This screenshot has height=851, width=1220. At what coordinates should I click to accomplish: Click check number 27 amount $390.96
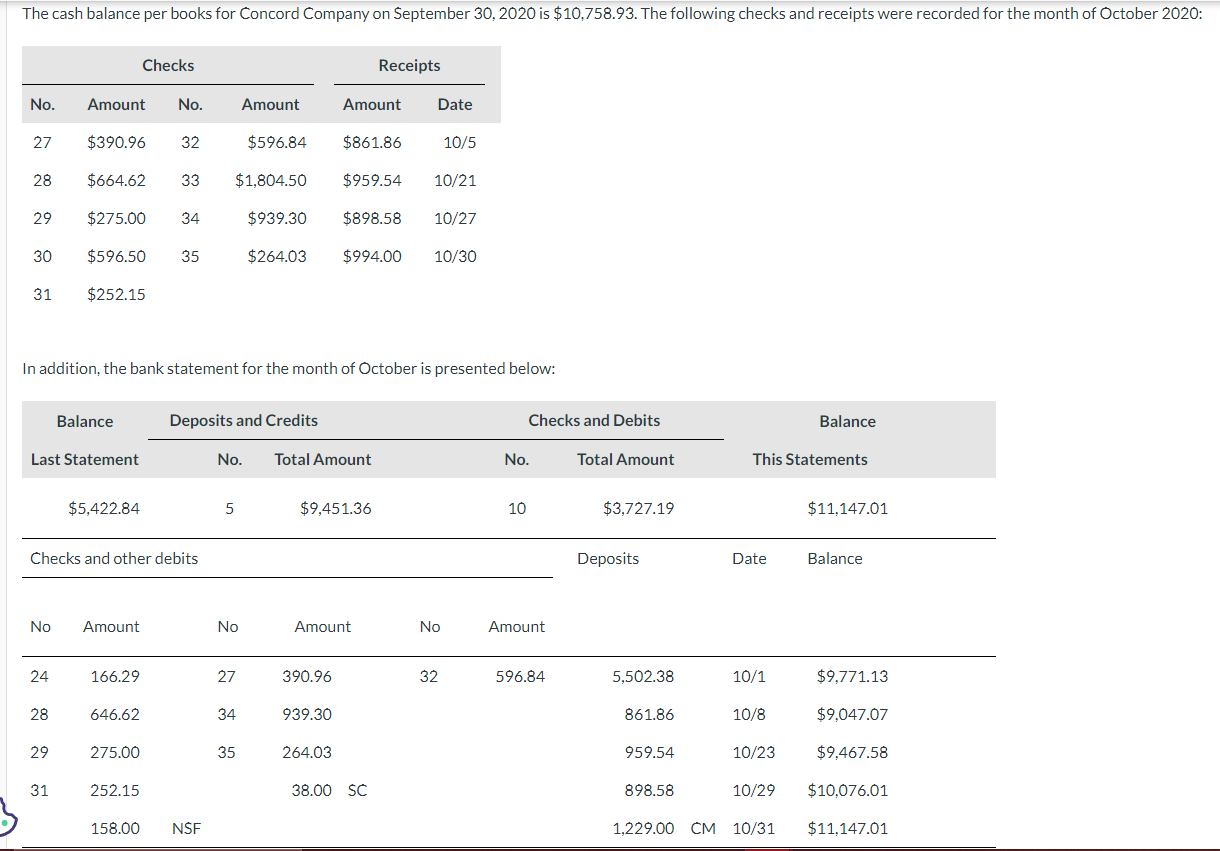pyautogui.click(x=116, y=142)
